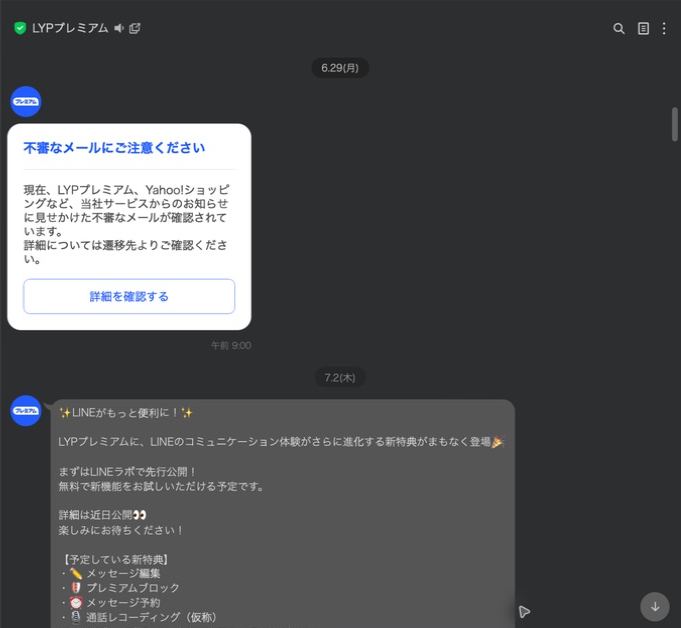The height and width of the screenshot is (628, 681).
Task: Click the 【予定している新特典】 heading
Action: [x=115, y=559]
